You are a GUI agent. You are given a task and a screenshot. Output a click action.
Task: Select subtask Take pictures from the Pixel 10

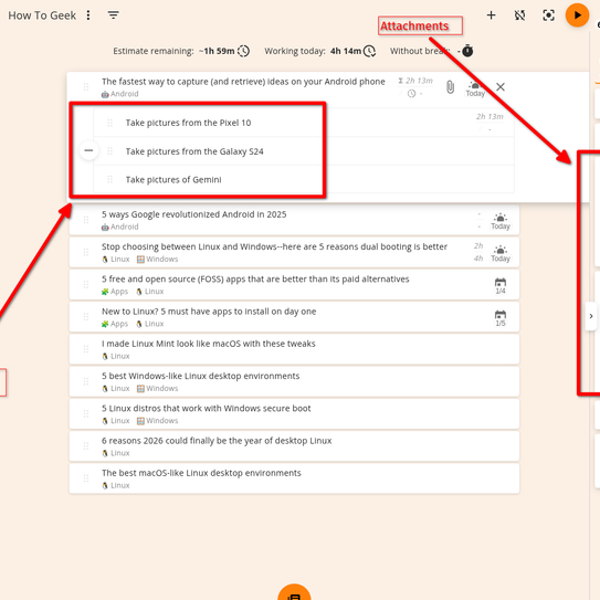pyautogui.click(x=188, y=123)
